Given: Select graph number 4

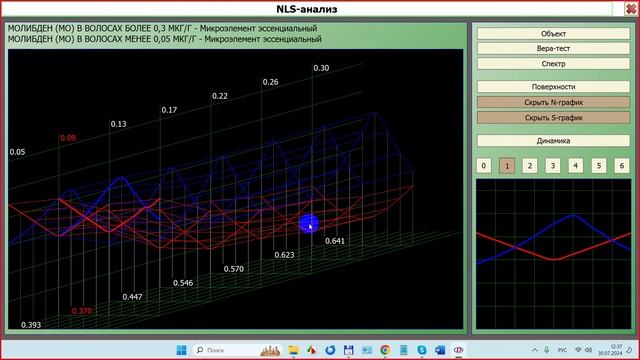Looking at the screenshot, I should pyautogui.click(x=576, y=166).
